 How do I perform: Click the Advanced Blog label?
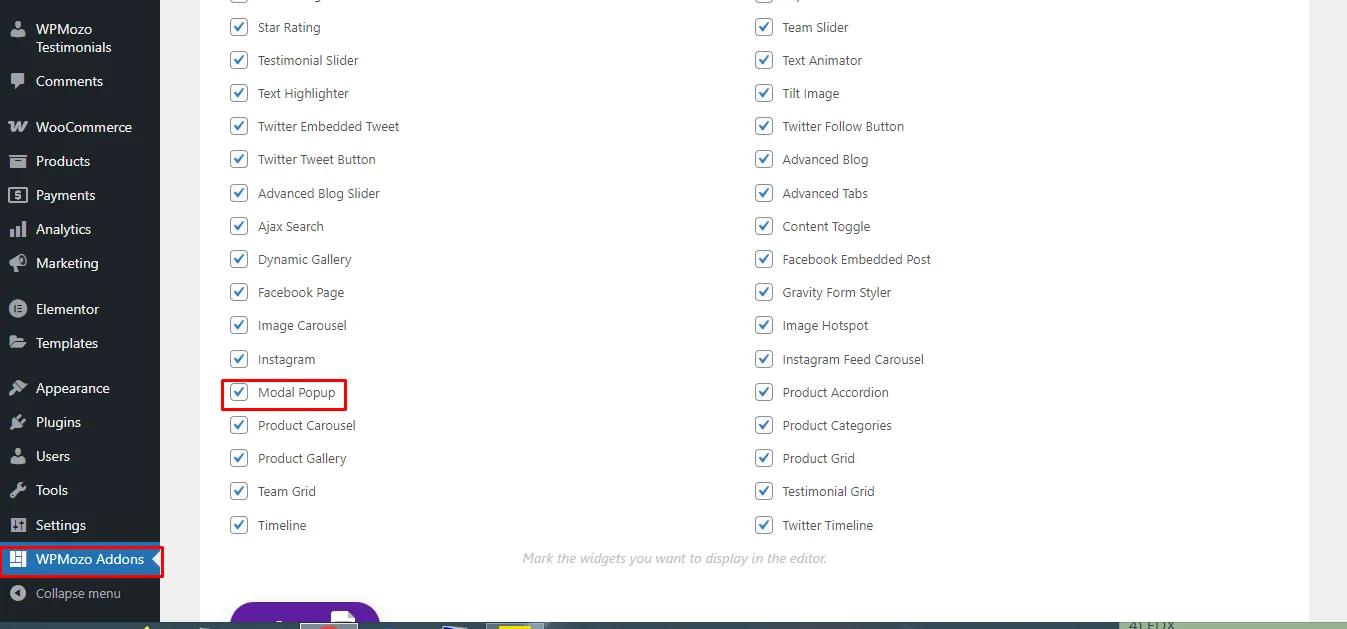825,159
